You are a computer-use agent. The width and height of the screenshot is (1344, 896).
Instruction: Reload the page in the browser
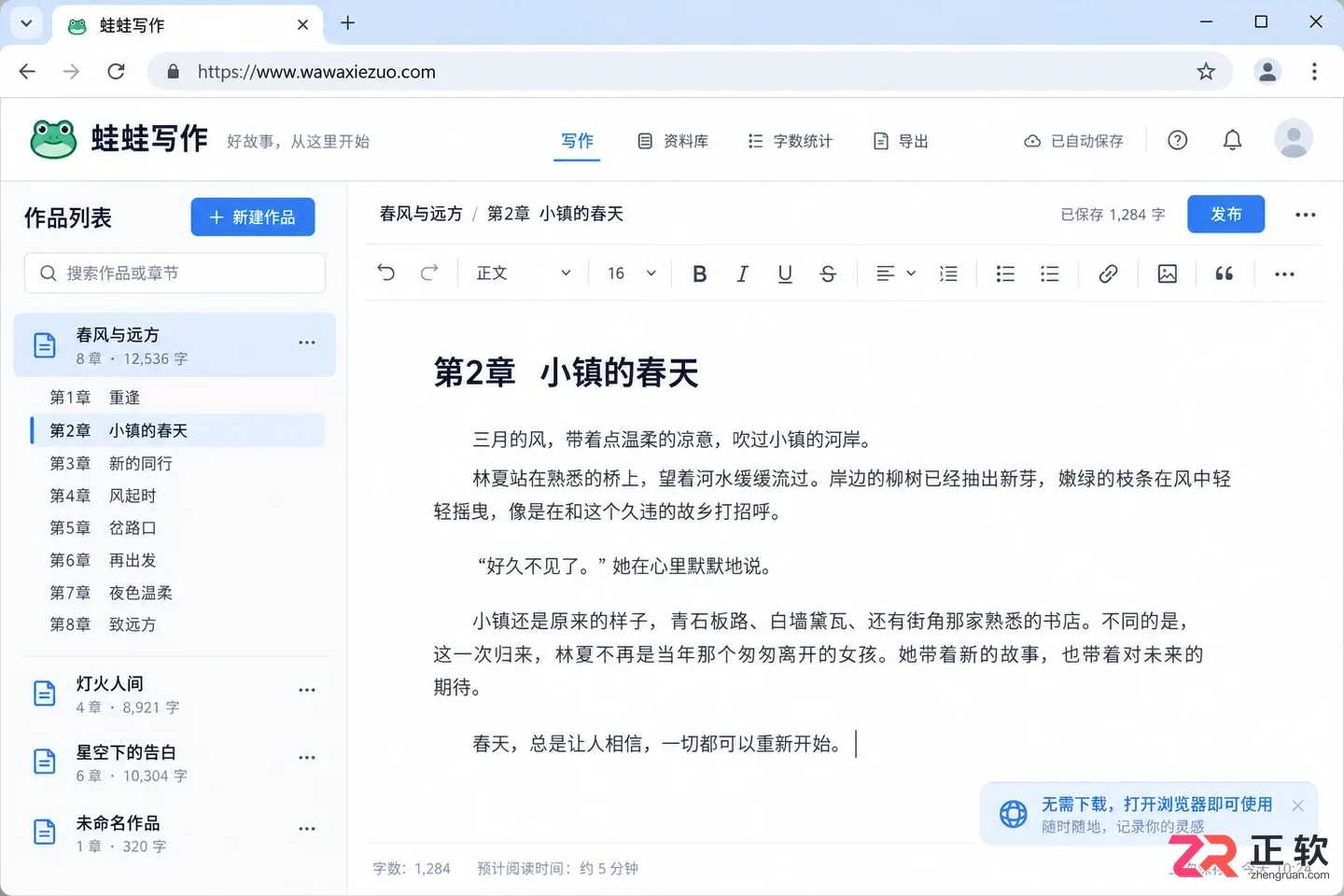[x=116, y=72]
